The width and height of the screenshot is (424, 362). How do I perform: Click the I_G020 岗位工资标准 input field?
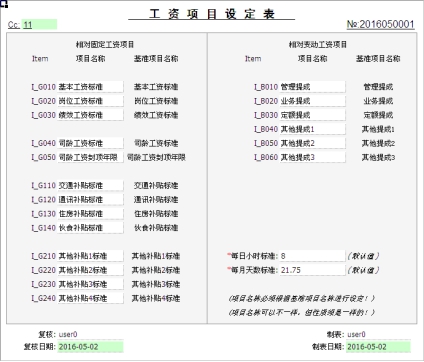[90, 101]
